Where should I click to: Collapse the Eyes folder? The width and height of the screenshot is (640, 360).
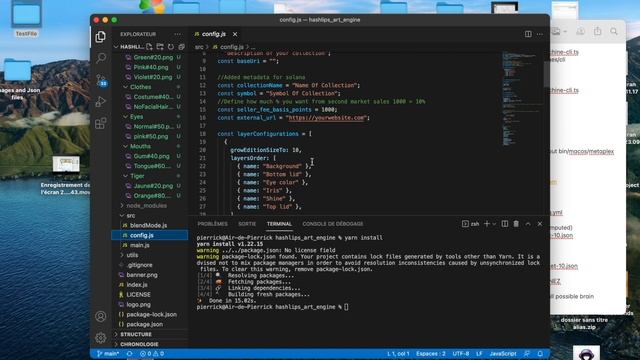[136, 117]
